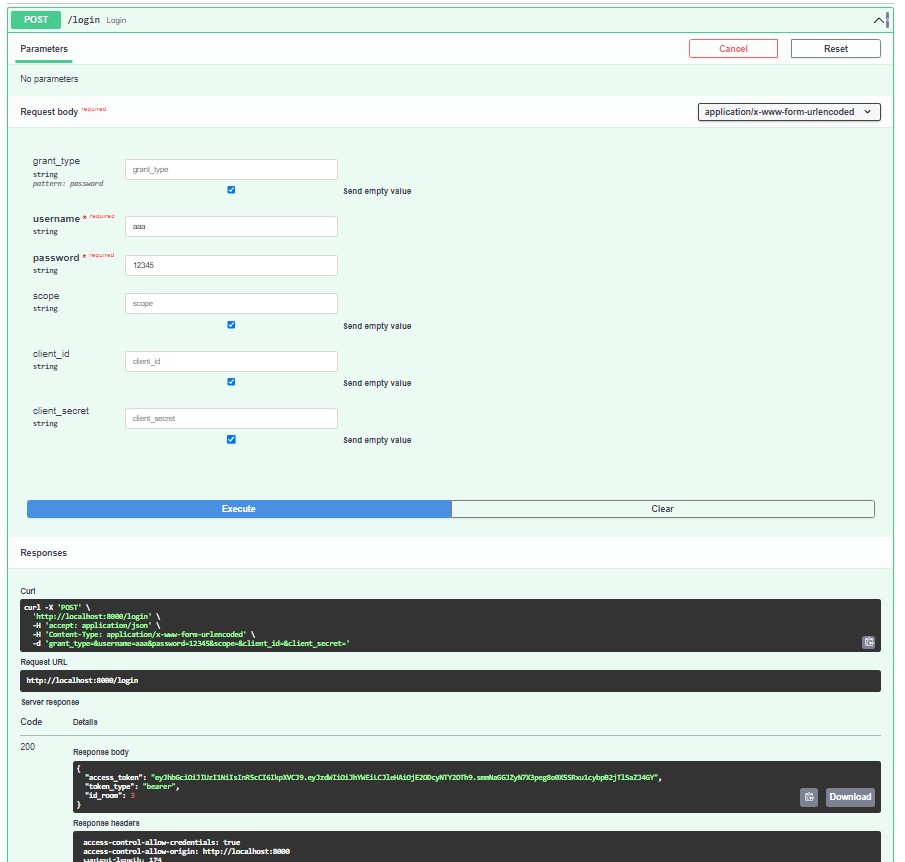The width and height of the screenshot is (905, 862).
Task: Click the access_token value in response
Action: [x=403, y=778]
